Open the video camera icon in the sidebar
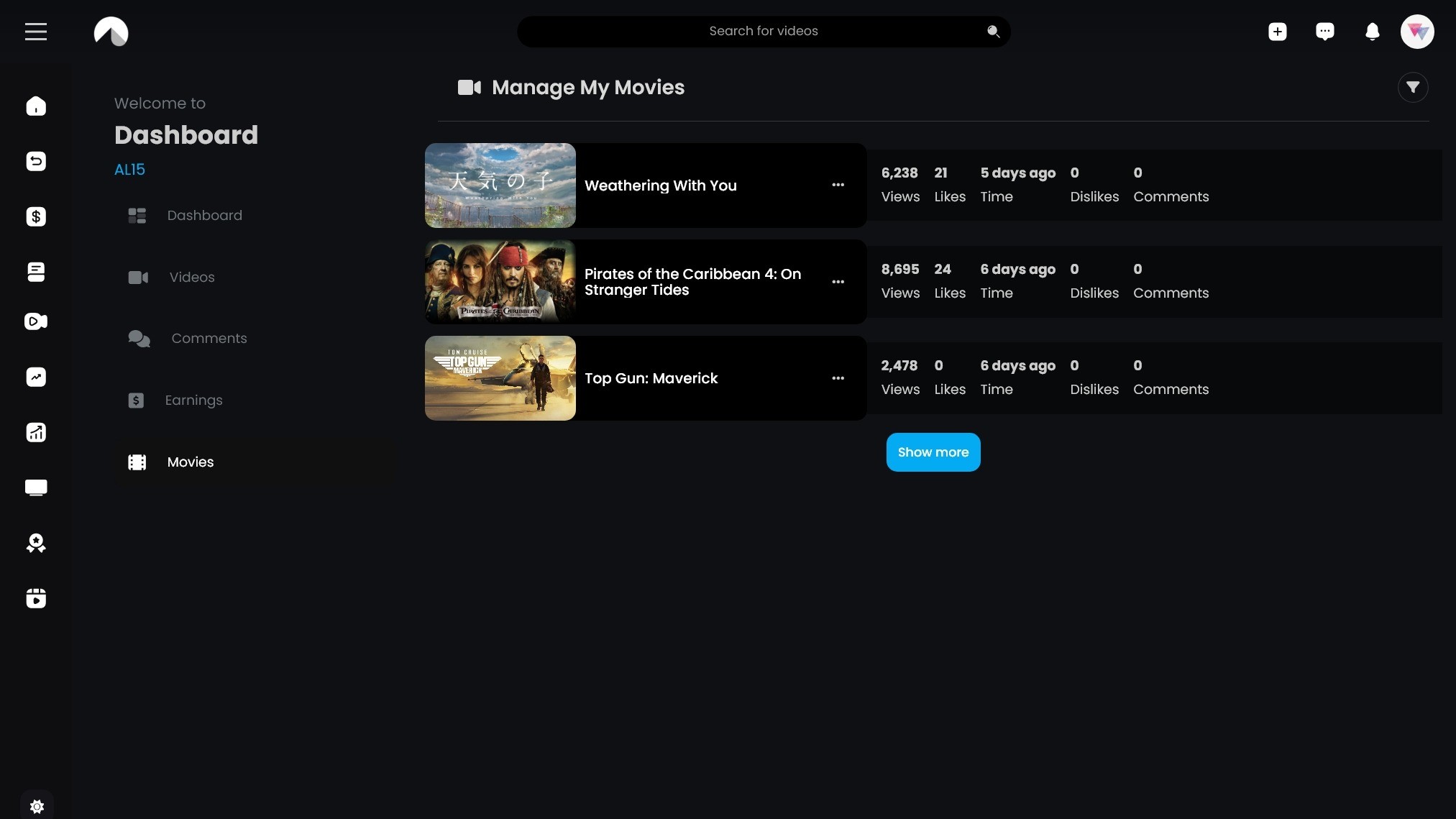Viewport: 1456px width, 819px height. point(36,321)
